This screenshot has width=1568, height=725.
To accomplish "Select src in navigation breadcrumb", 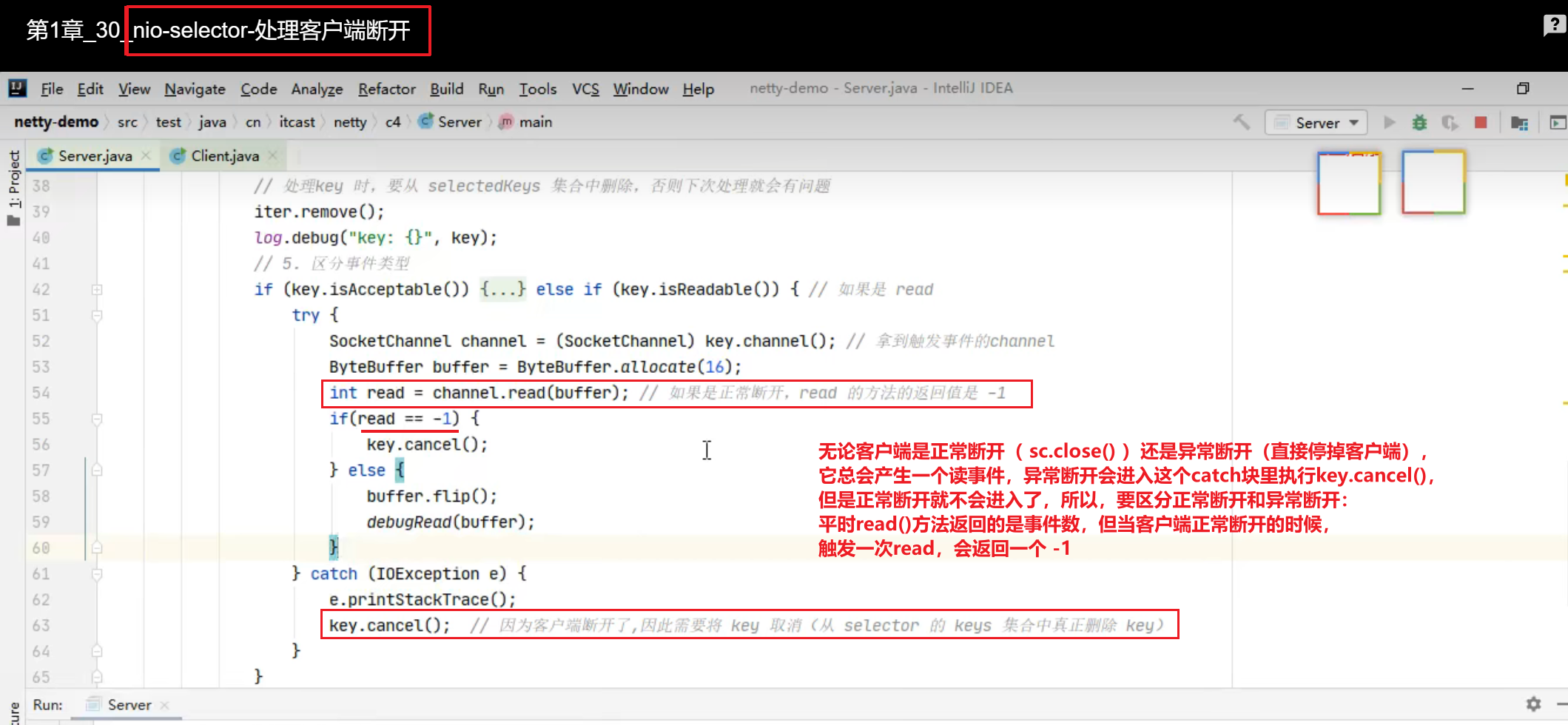I will tap(127, 122).
